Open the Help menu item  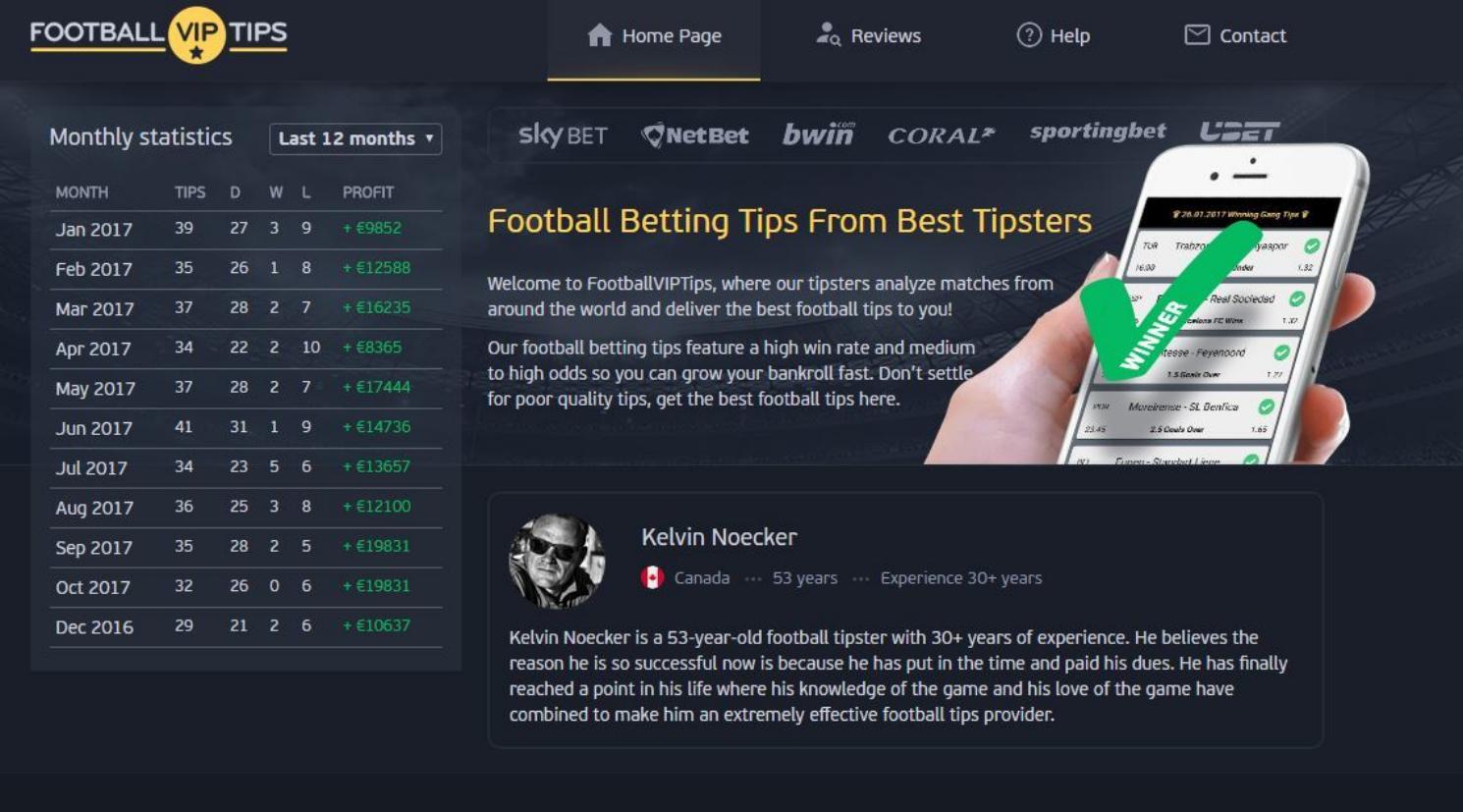pyautogui.click(x=1053, y=36)
